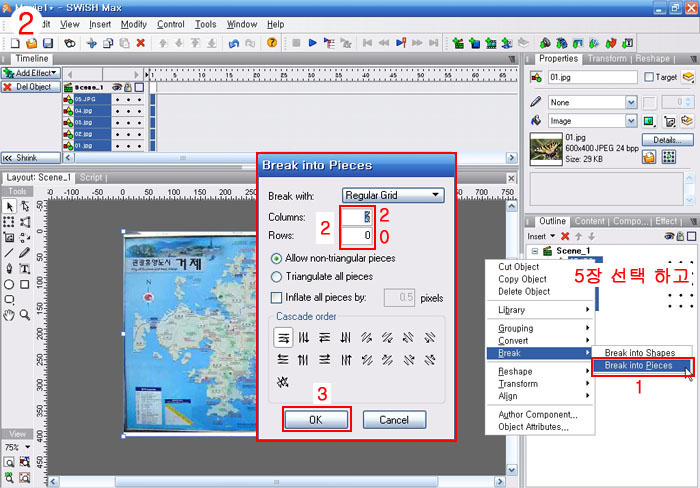Select the arrow Selection tool
Screen dimensions: 700x488
click(x=9, y=207)
